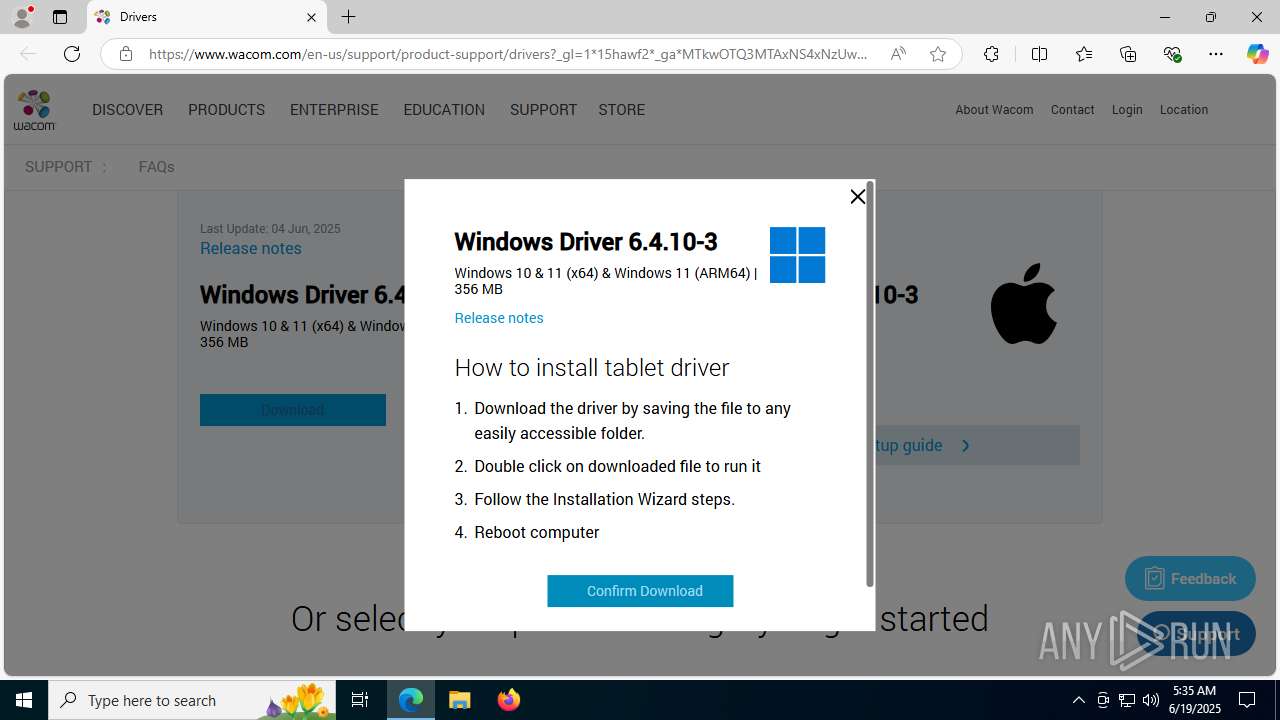1280x720 pixels.
Task: Open the Feedback widget
Action: point(1190,578)
